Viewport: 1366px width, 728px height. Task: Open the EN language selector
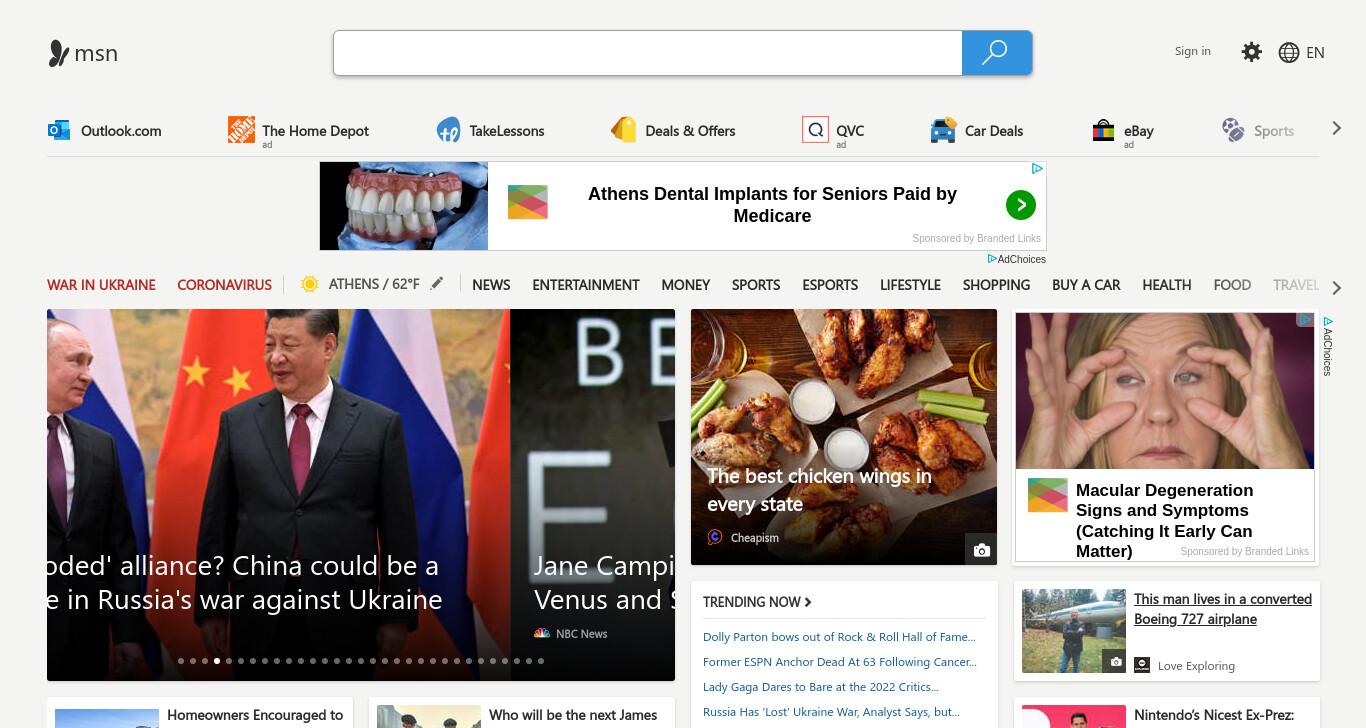[x=1315, y=53]
